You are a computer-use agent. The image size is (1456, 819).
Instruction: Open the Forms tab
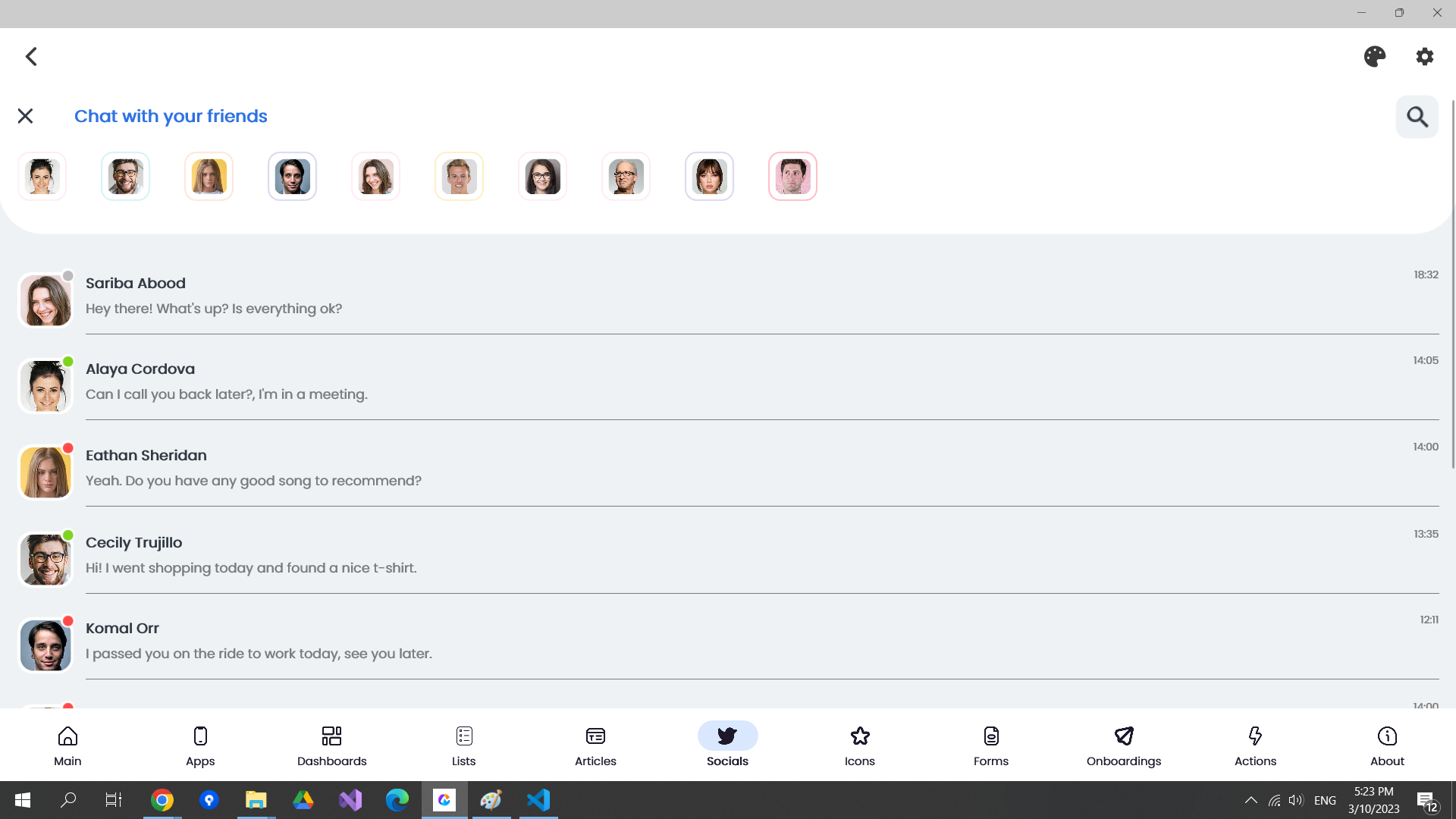[x=991, y=744]
